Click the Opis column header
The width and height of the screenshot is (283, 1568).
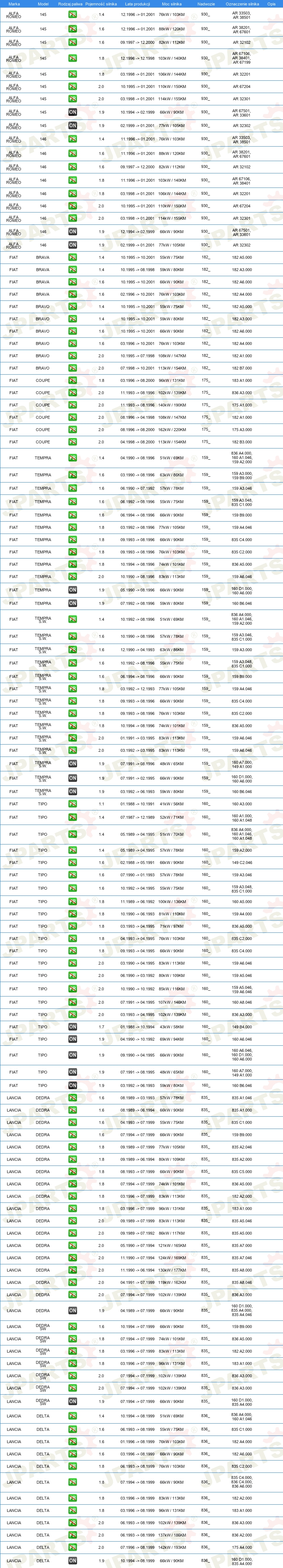(x=271, y=4)
